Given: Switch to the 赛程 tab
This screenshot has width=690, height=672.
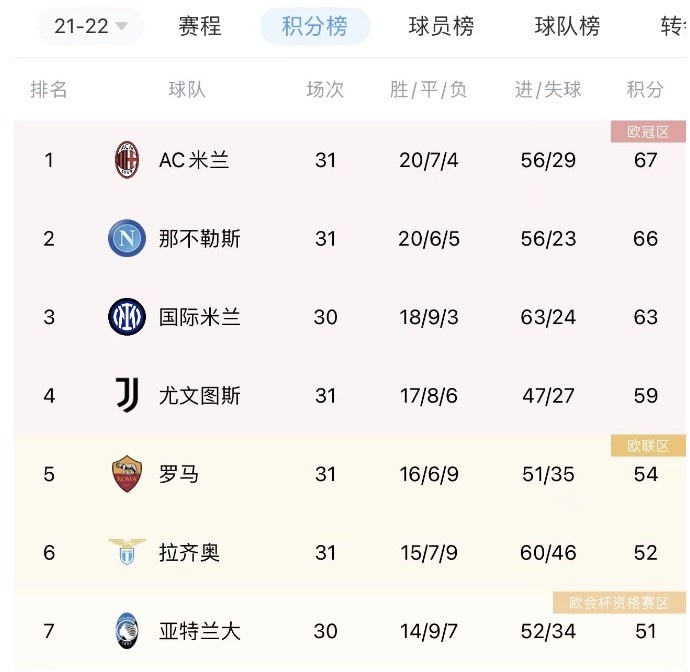Looking at the screenshot, I should tap(200, 26).
